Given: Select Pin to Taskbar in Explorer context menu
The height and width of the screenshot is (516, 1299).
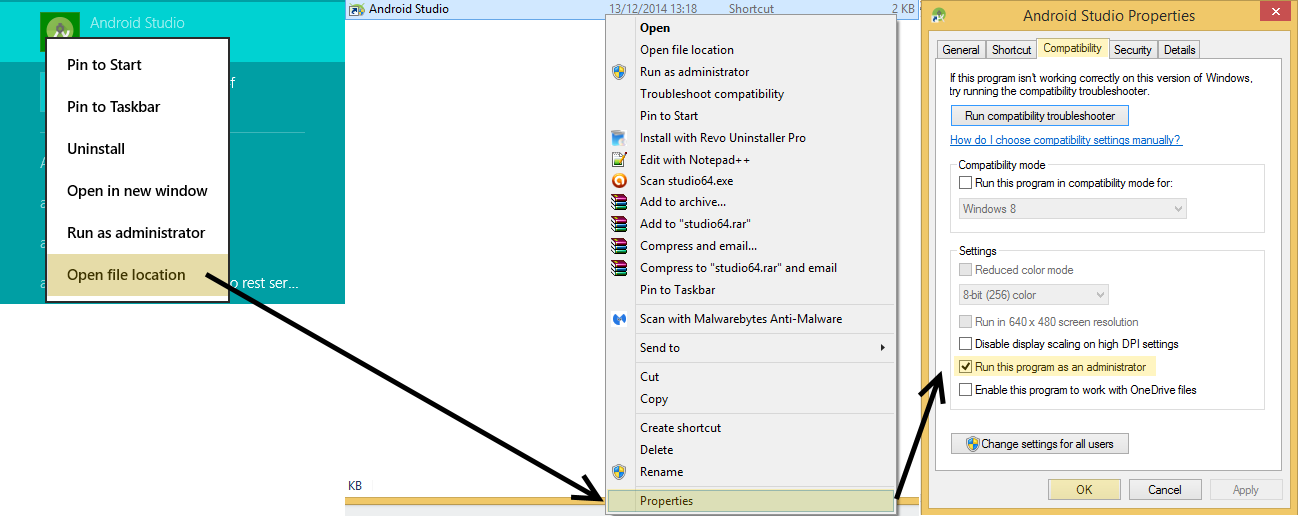Looking at the screenshot, I should tap(751, 290).
